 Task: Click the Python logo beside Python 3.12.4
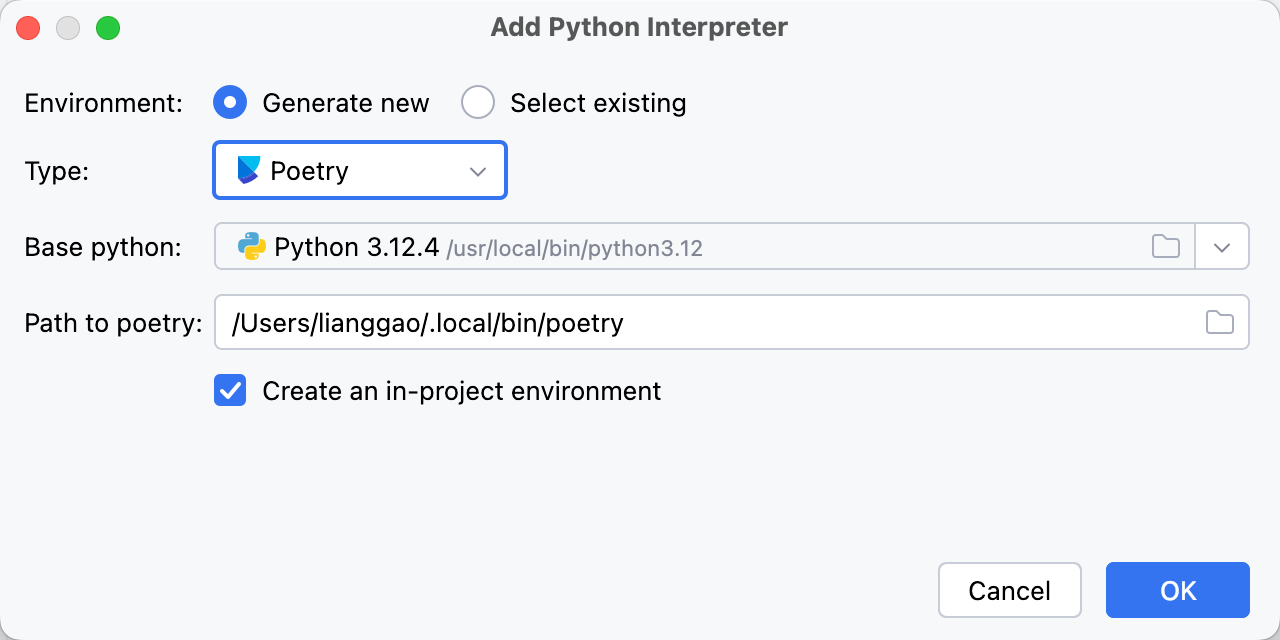click(x=252, y=247)
